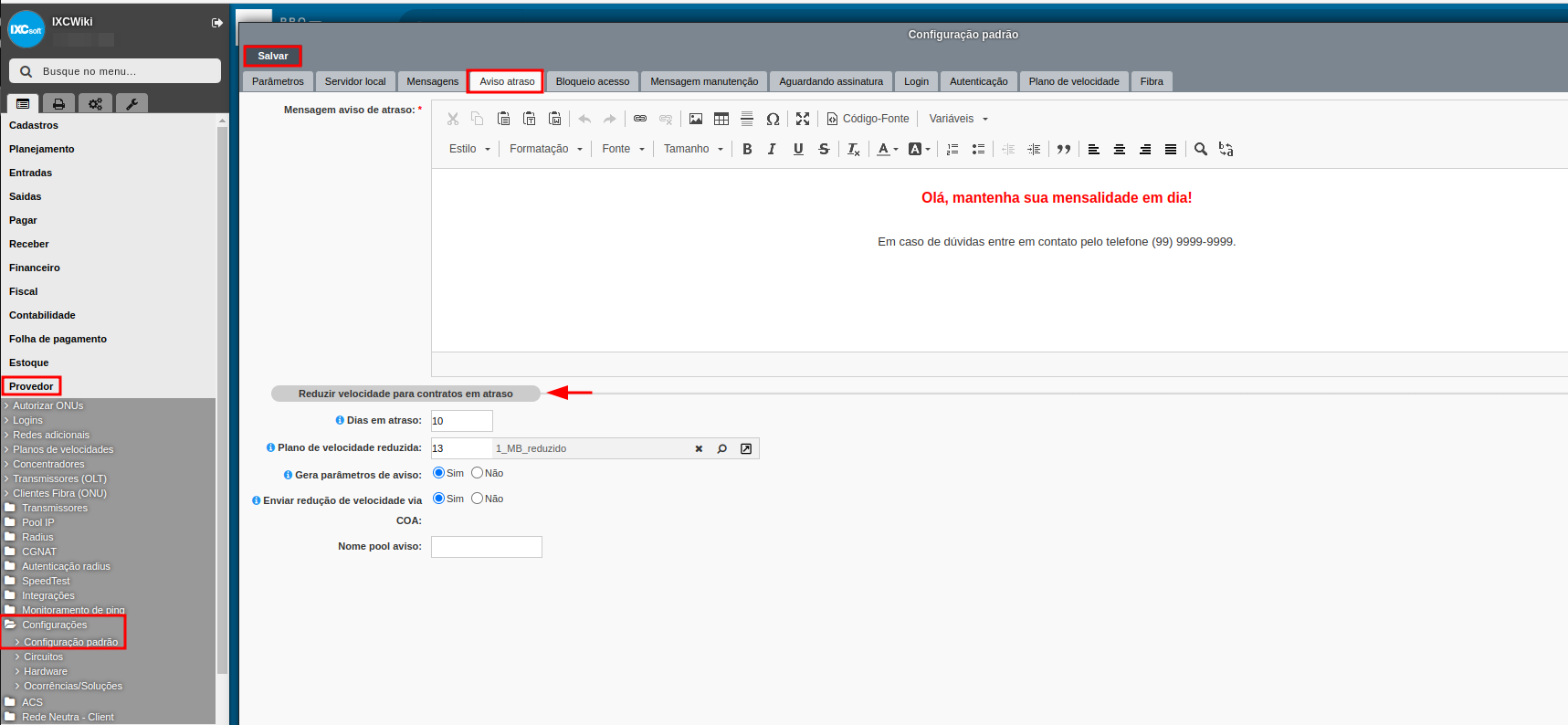The width and height of the screenshot is (1568, 725).
Task: Select Não for Enviar redução via COA
Action: (477, 499)
